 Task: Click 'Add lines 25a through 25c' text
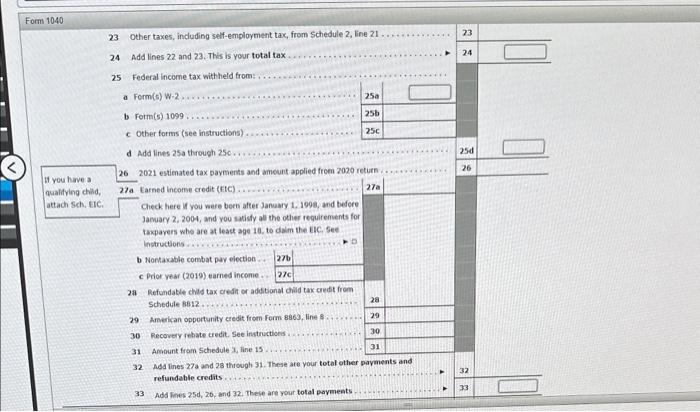point(184,153)
